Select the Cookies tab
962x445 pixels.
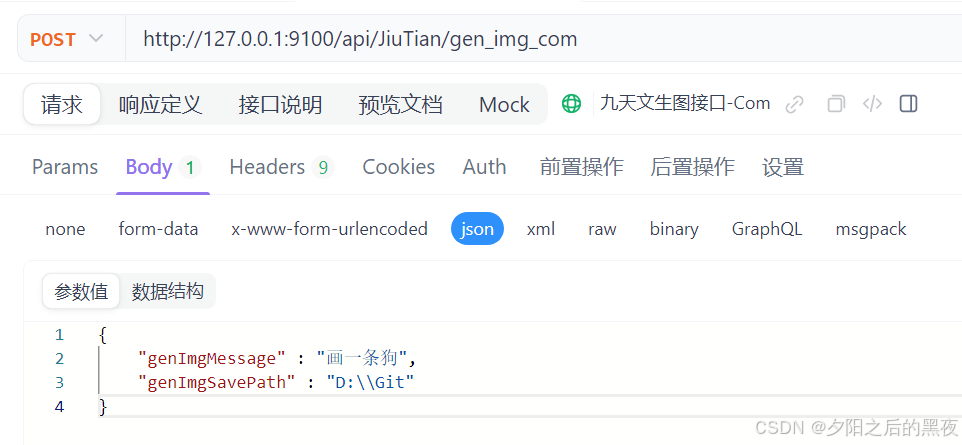[399, 167]
